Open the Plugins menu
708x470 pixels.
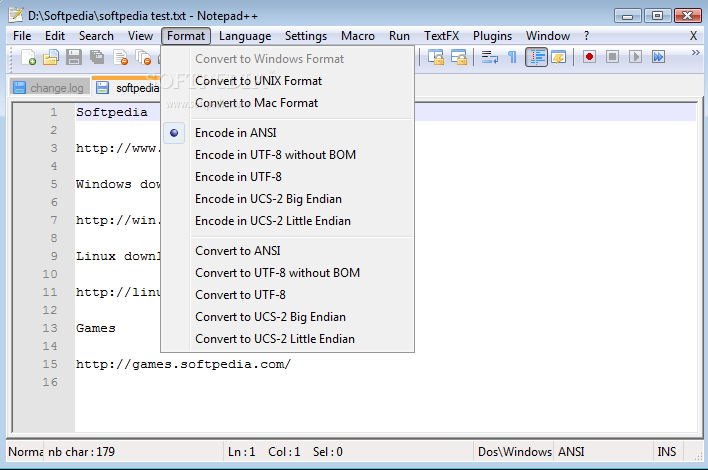[492, 36]
